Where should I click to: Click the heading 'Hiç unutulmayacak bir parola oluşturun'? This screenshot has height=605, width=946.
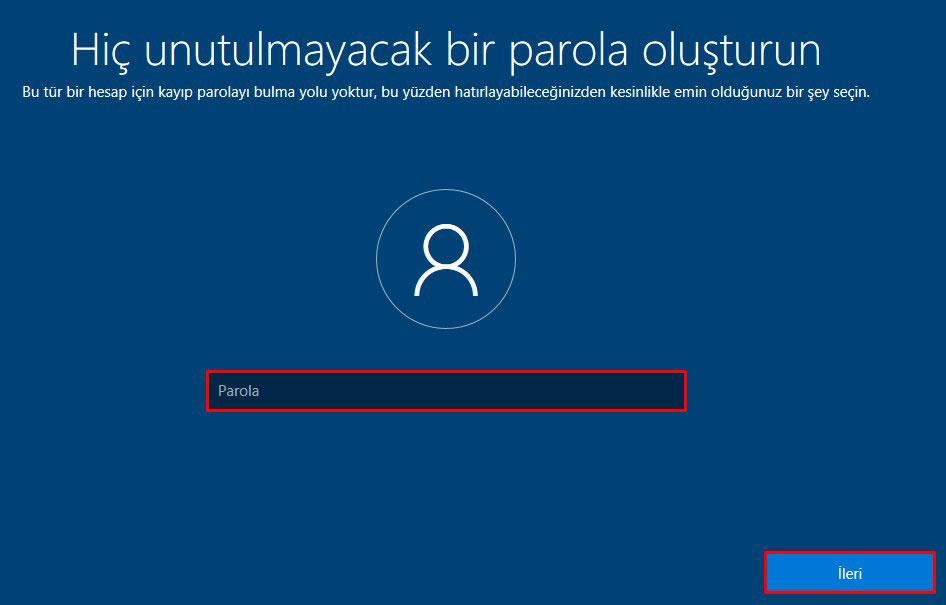coord(446,51)
